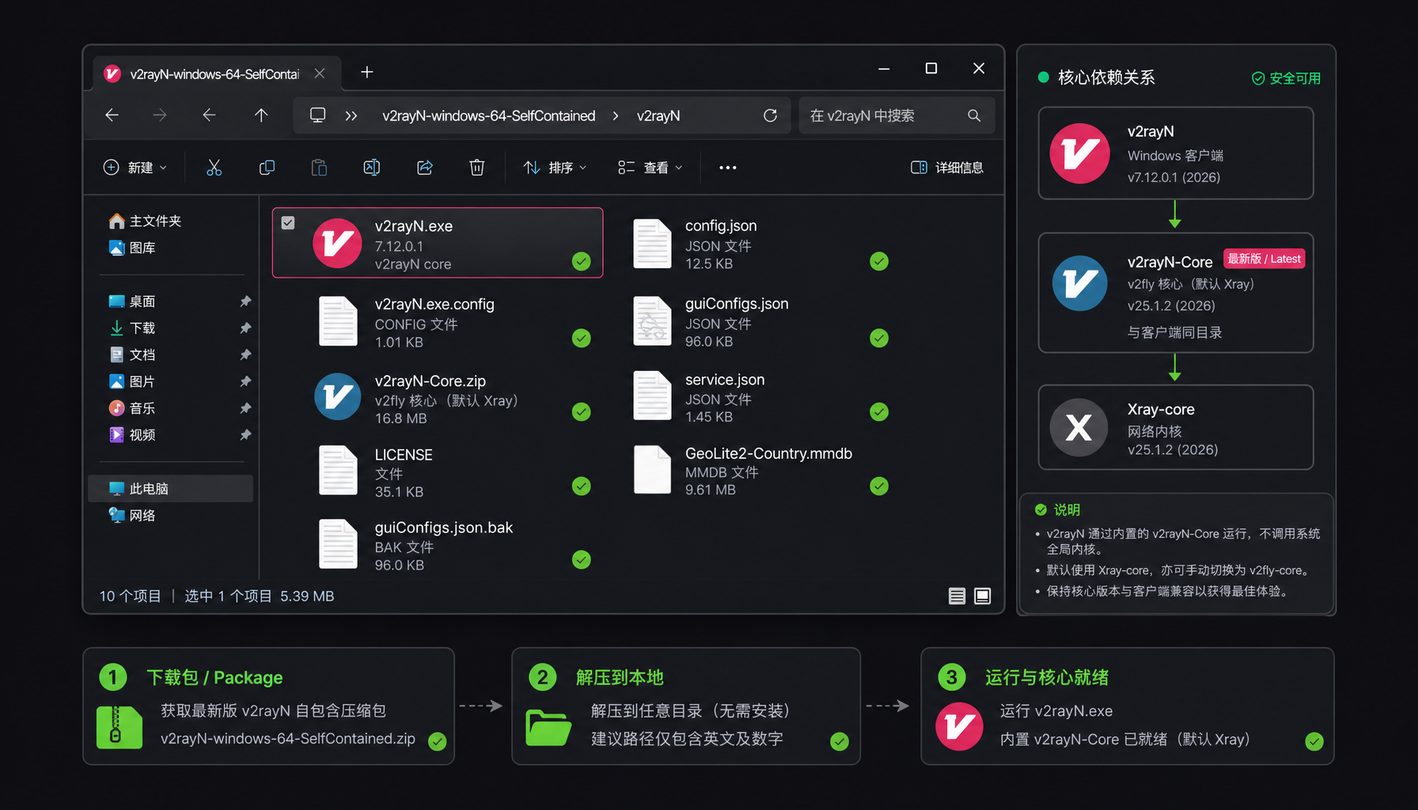The image size is (1418, 810).
Task: Select guiConfigs.json.bak file icon
Action: (338, 544)
